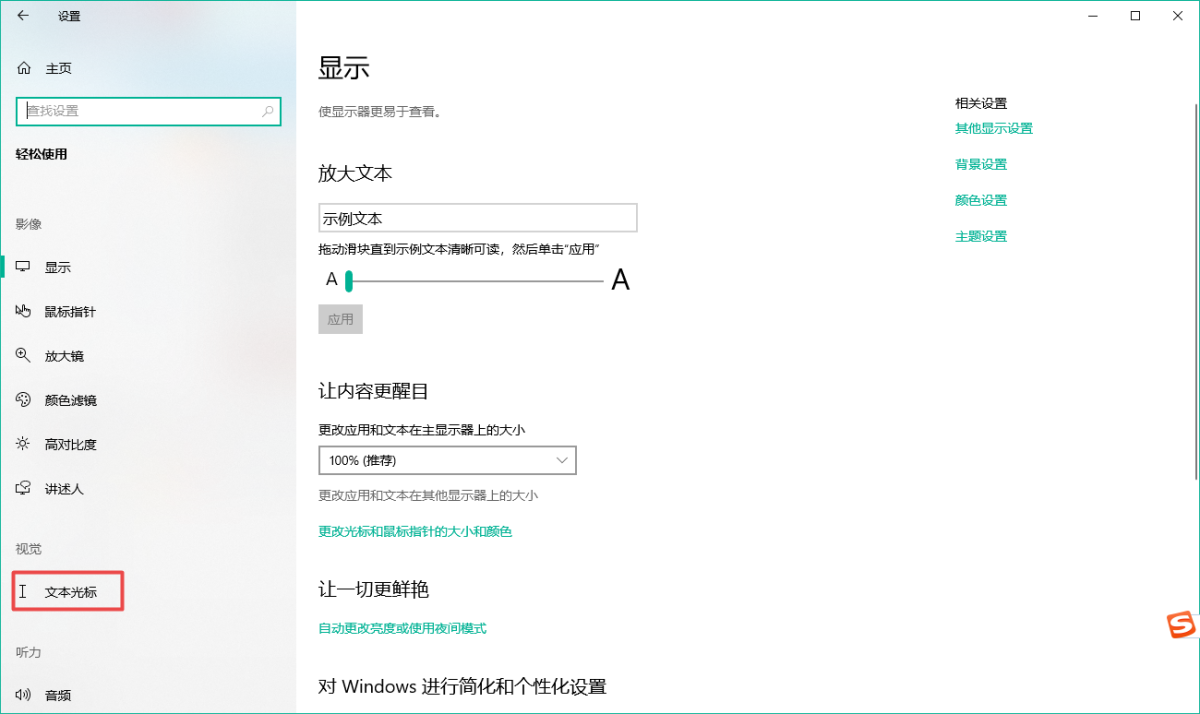Click the 让一切更鲜艳 heading

pos(373,589)
